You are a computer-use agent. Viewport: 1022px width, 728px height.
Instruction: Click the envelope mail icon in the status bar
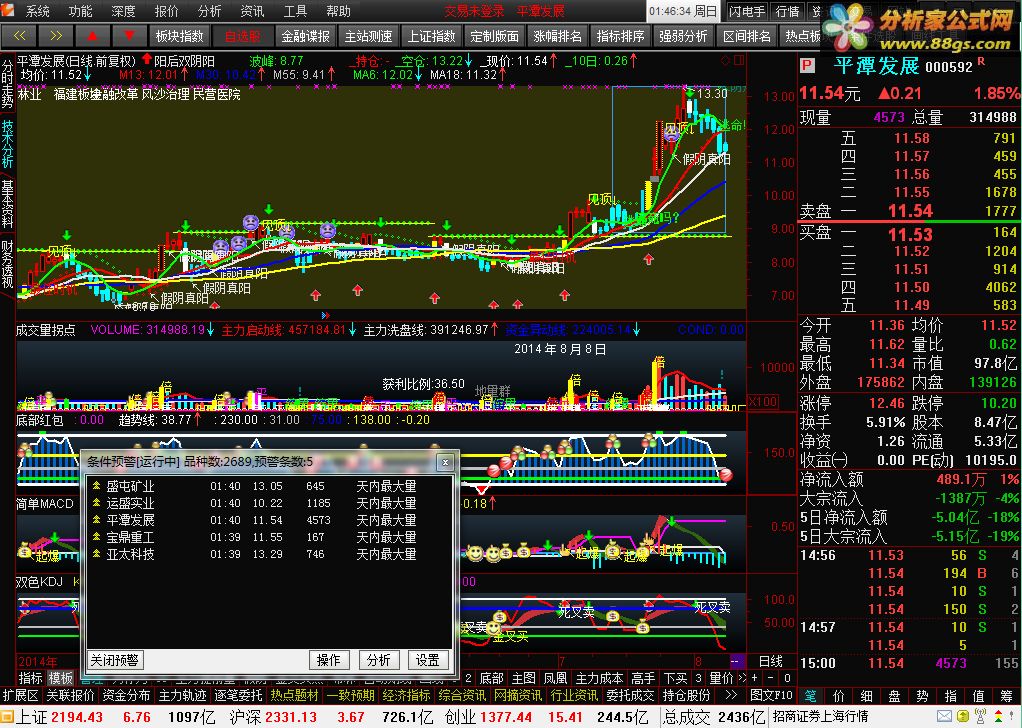tap(944, 717)
